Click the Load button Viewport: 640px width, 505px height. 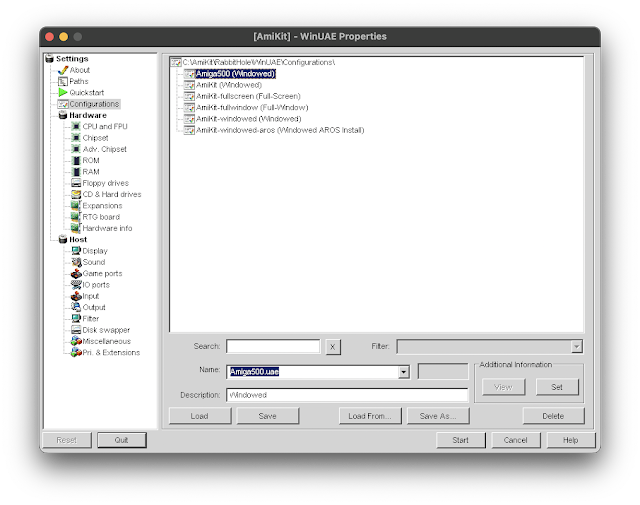click(200, 416)
